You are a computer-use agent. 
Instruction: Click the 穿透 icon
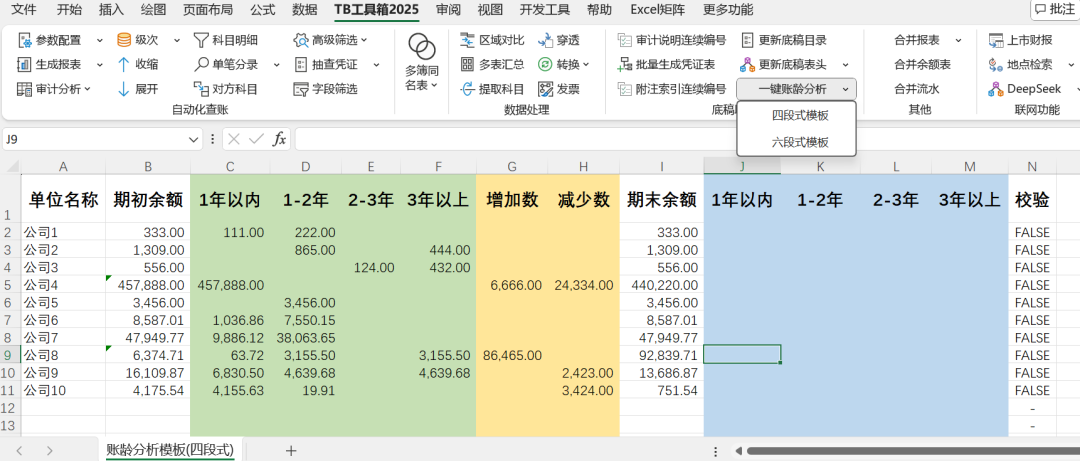(x=546, y=41)
